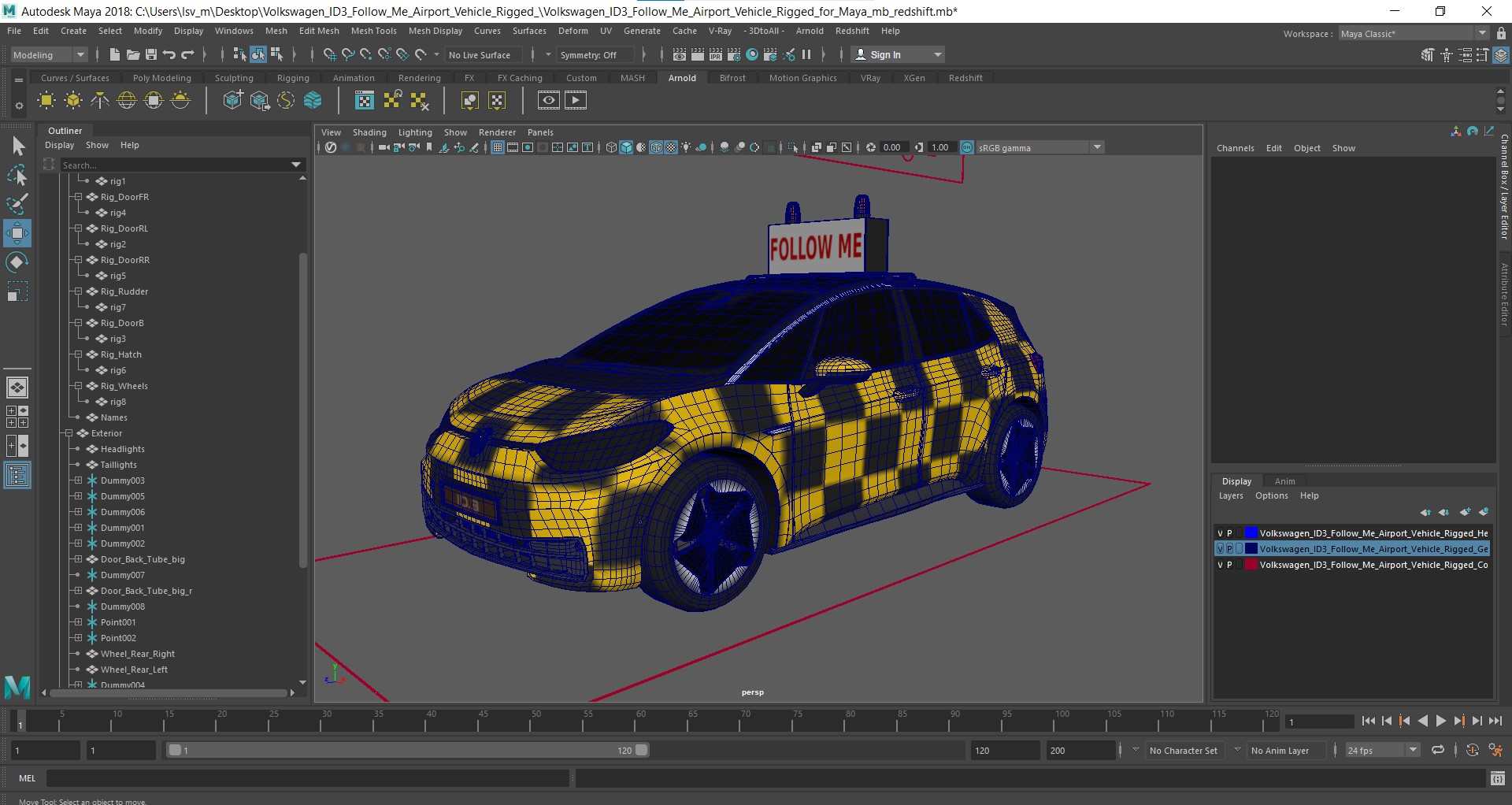Select the Move tool in the toolbox
This screenshot has height=805, width=1512.
[17, 233]
